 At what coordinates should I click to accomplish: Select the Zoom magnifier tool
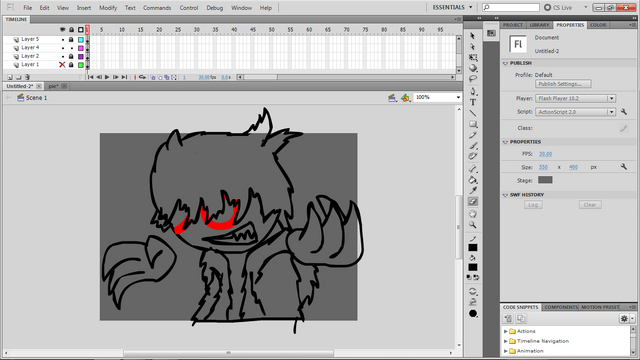click(x=473, y=225)
